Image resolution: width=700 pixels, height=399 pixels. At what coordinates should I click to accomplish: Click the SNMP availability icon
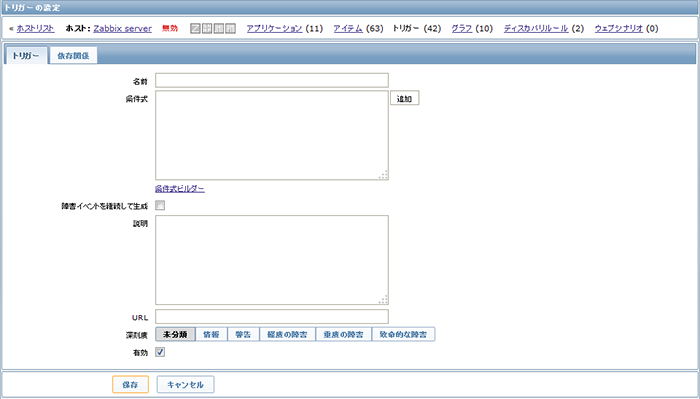207,29
